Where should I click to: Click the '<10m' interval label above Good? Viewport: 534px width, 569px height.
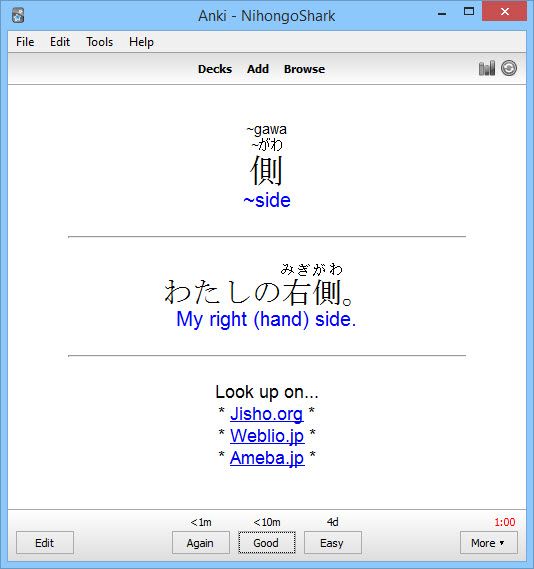267,522
